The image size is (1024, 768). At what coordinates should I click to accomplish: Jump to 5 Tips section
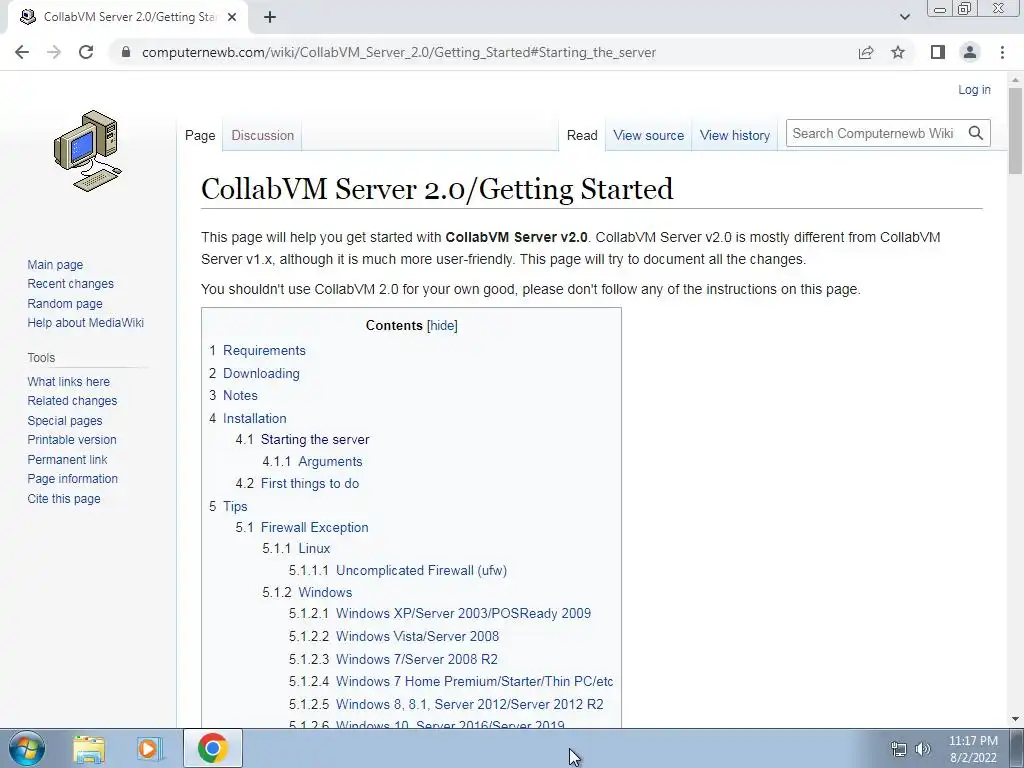click(x=228, y=506)
